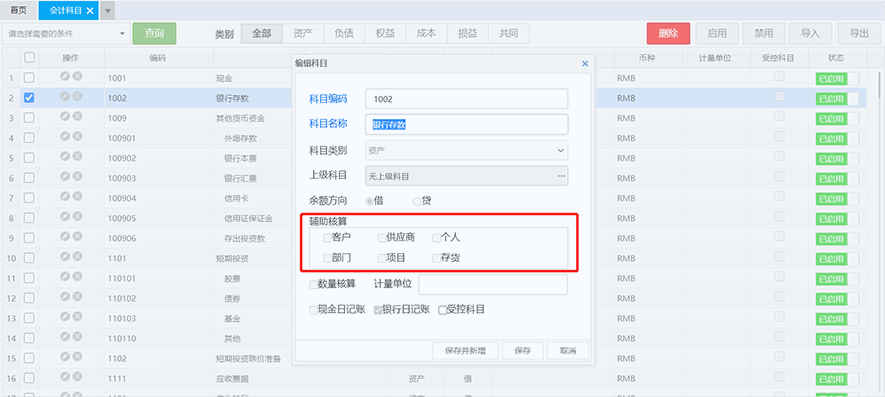Screen dimensions: 885x397
Task: Click the delete x icon in the 1002 row
Action: tap(77, 96)
